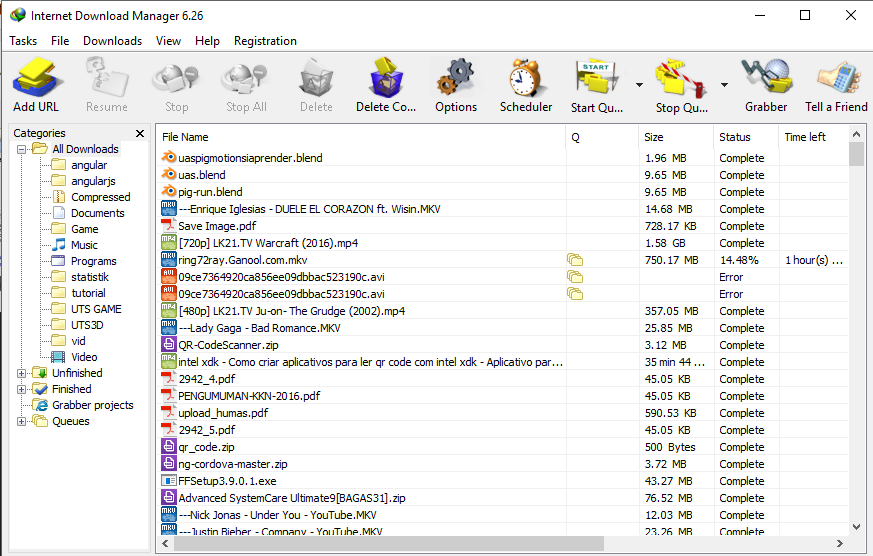Sort by File Name column header
873x556 pixels.
(361, 137)
